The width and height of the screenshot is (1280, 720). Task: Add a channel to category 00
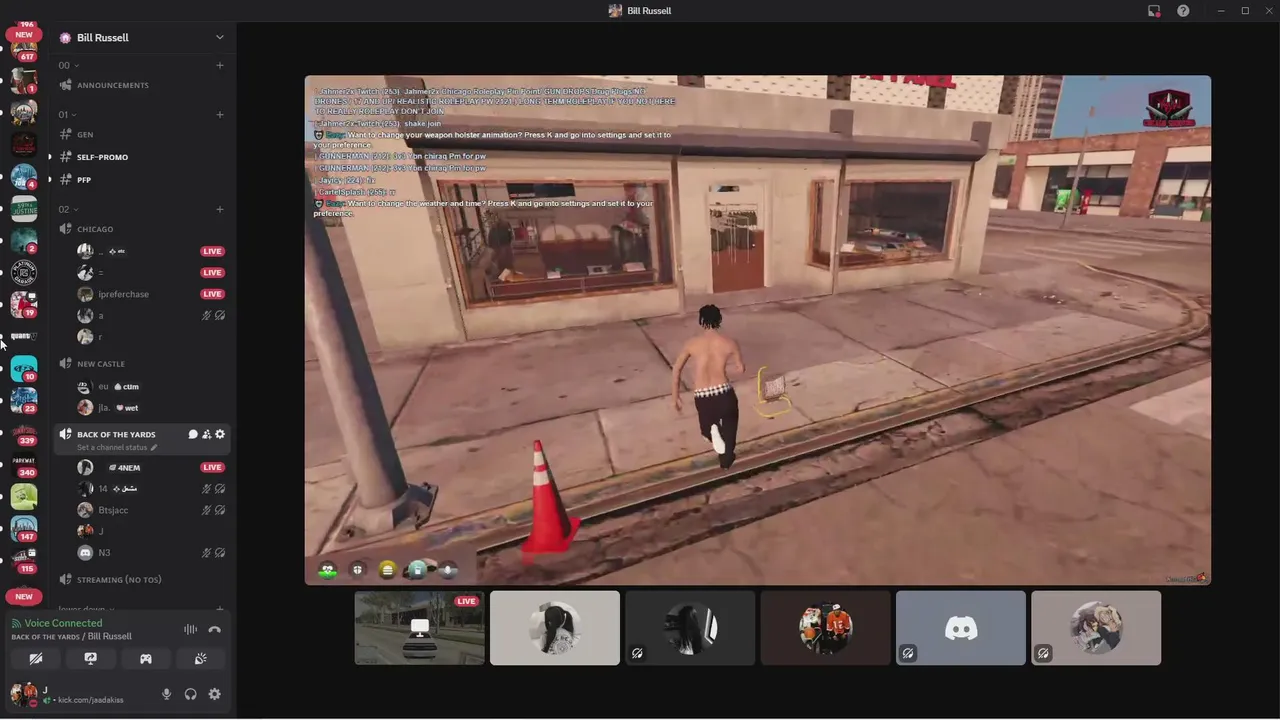[x=220, y=65]
